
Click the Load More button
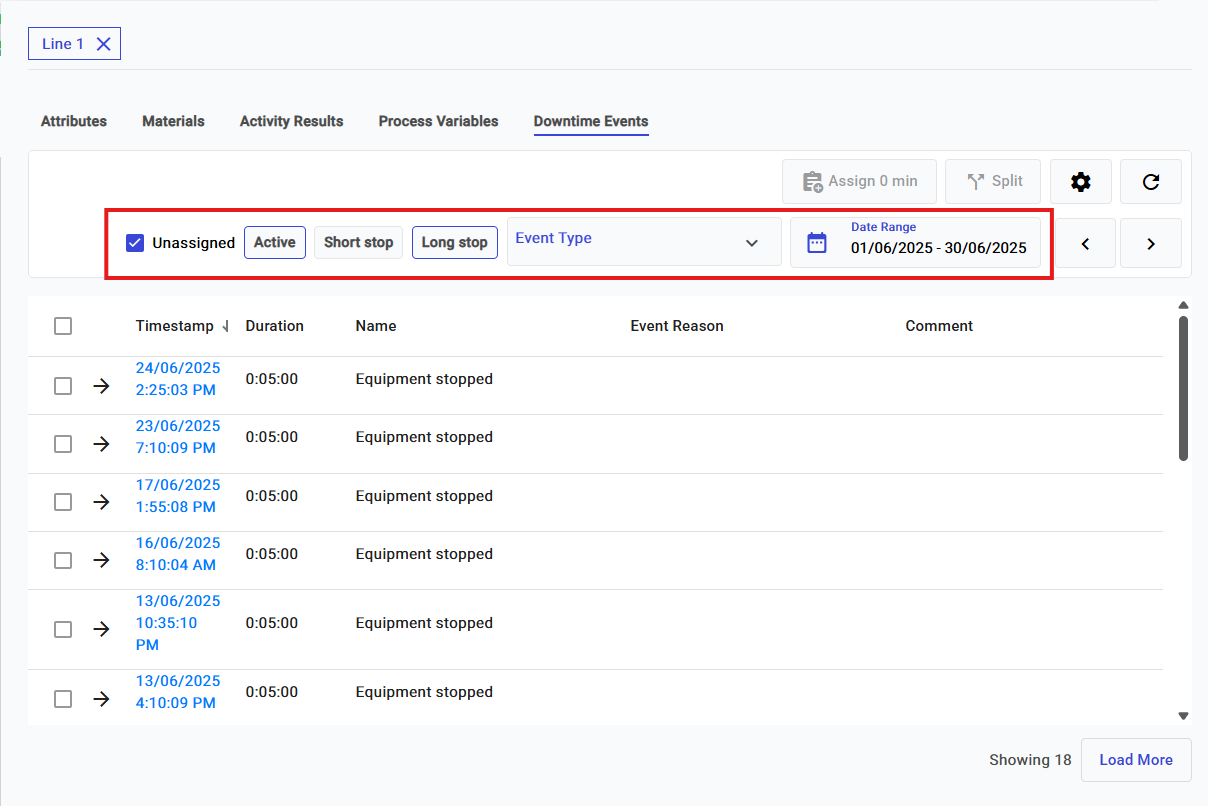click(1135, 760)
